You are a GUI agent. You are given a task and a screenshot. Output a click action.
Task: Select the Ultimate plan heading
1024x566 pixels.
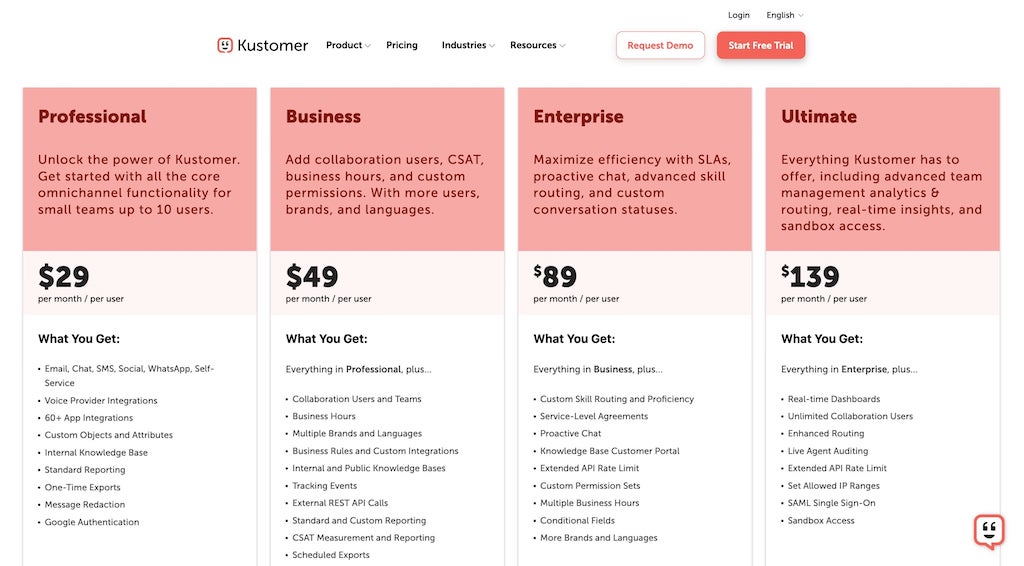[819, 117]
